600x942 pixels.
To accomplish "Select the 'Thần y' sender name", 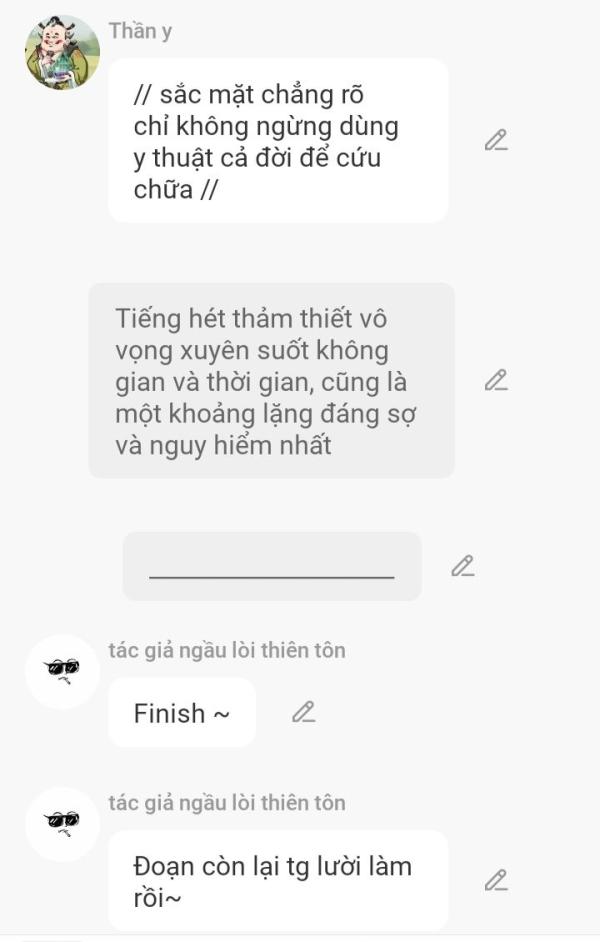I will 140,31.
